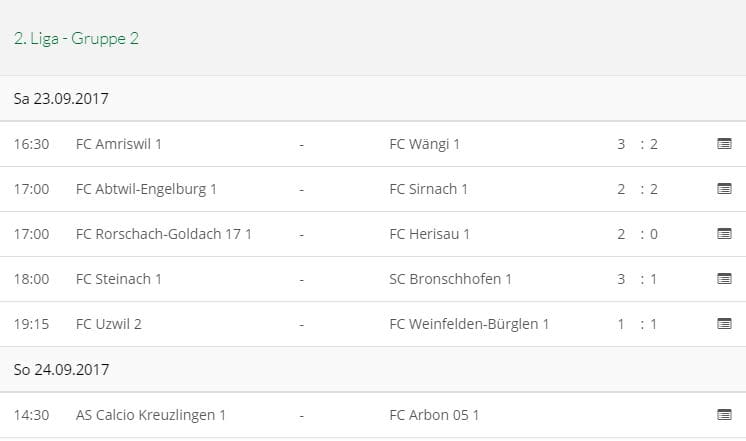Open match details icon for FC Amriswil game

point(724,144)
